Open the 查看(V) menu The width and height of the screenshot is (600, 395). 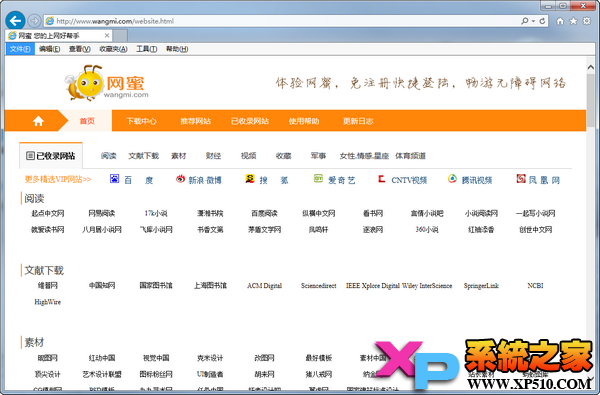80,49
